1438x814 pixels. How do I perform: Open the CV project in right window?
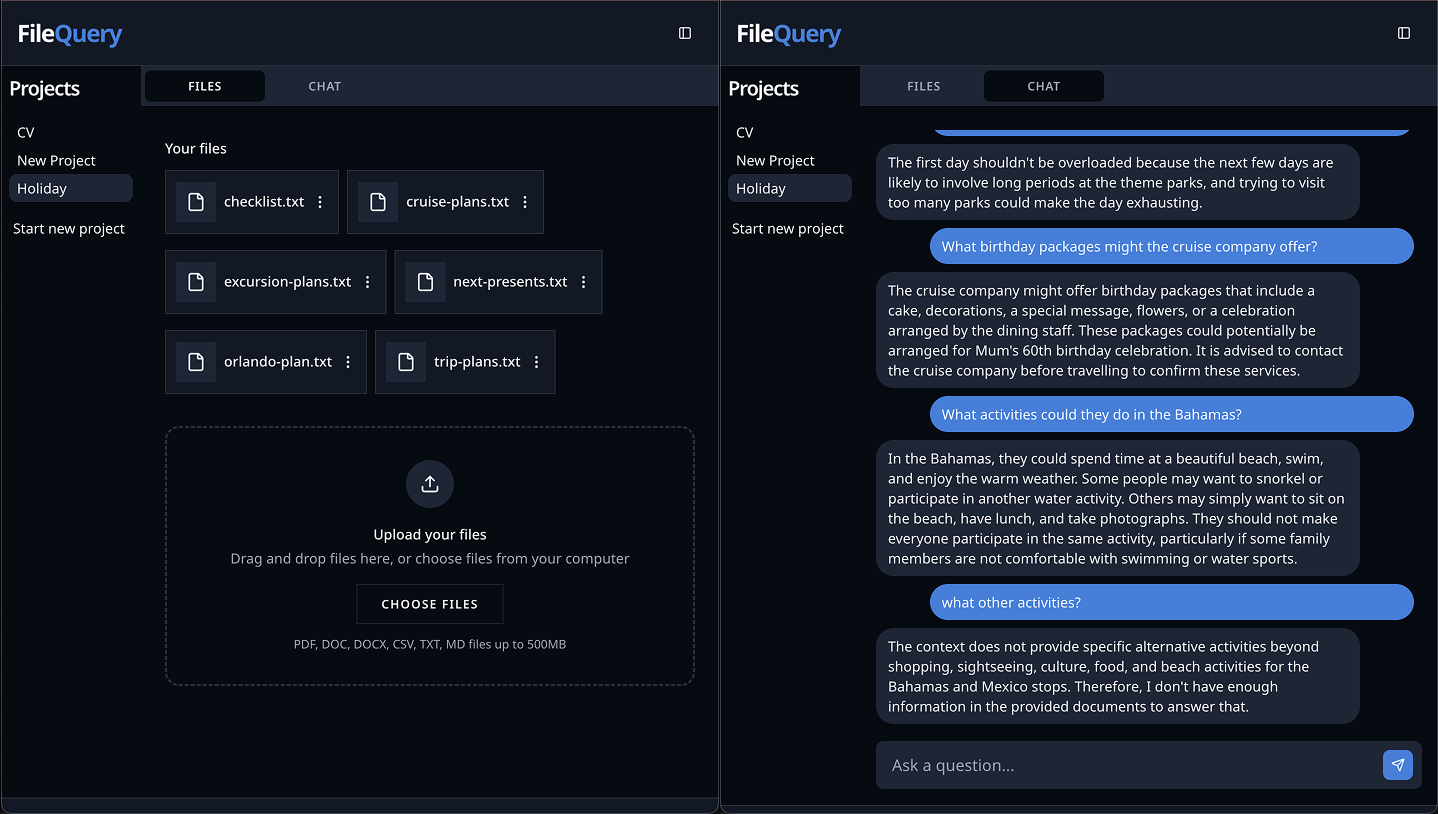point(790,132)
